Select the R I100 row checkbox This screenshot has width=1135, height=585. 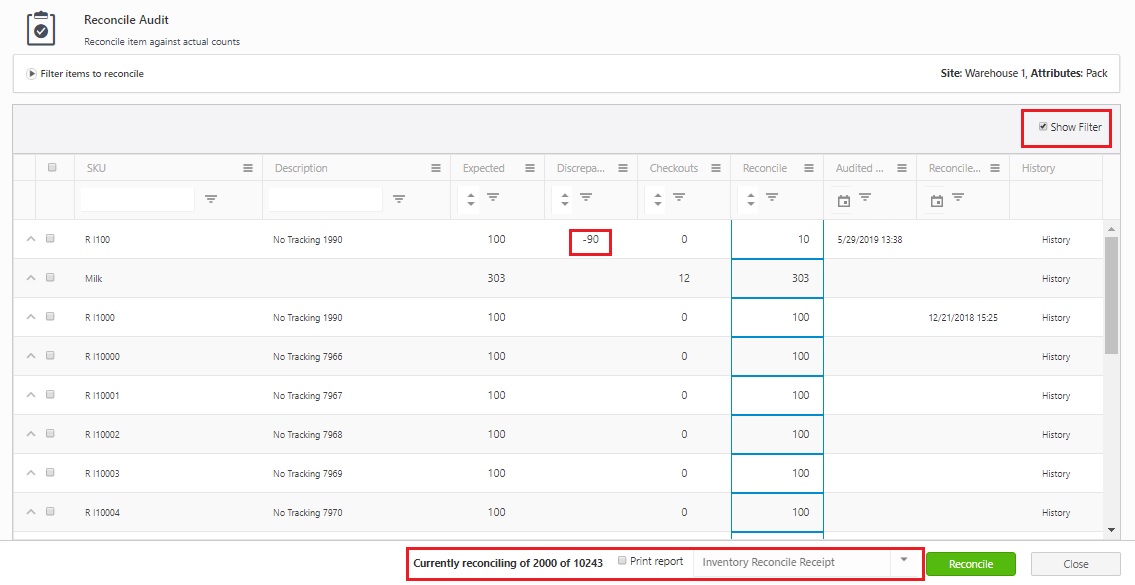pos(50,238)
